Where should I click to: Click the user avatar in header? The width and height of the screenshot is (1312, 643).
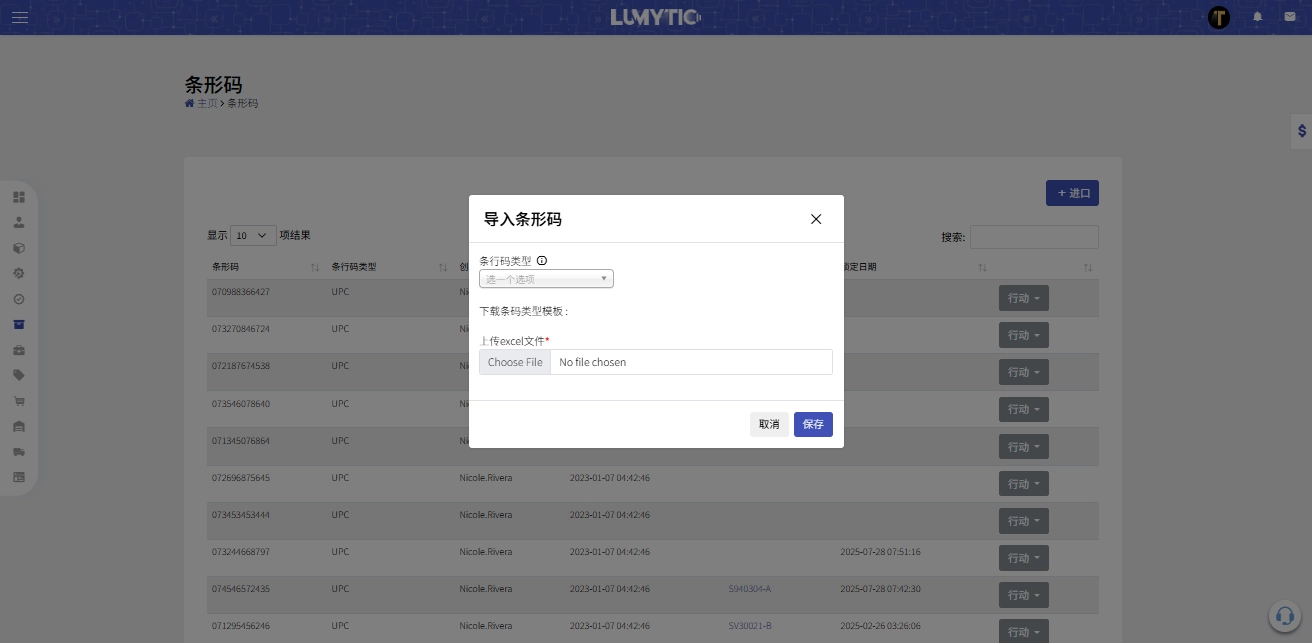pos(1219,17)
